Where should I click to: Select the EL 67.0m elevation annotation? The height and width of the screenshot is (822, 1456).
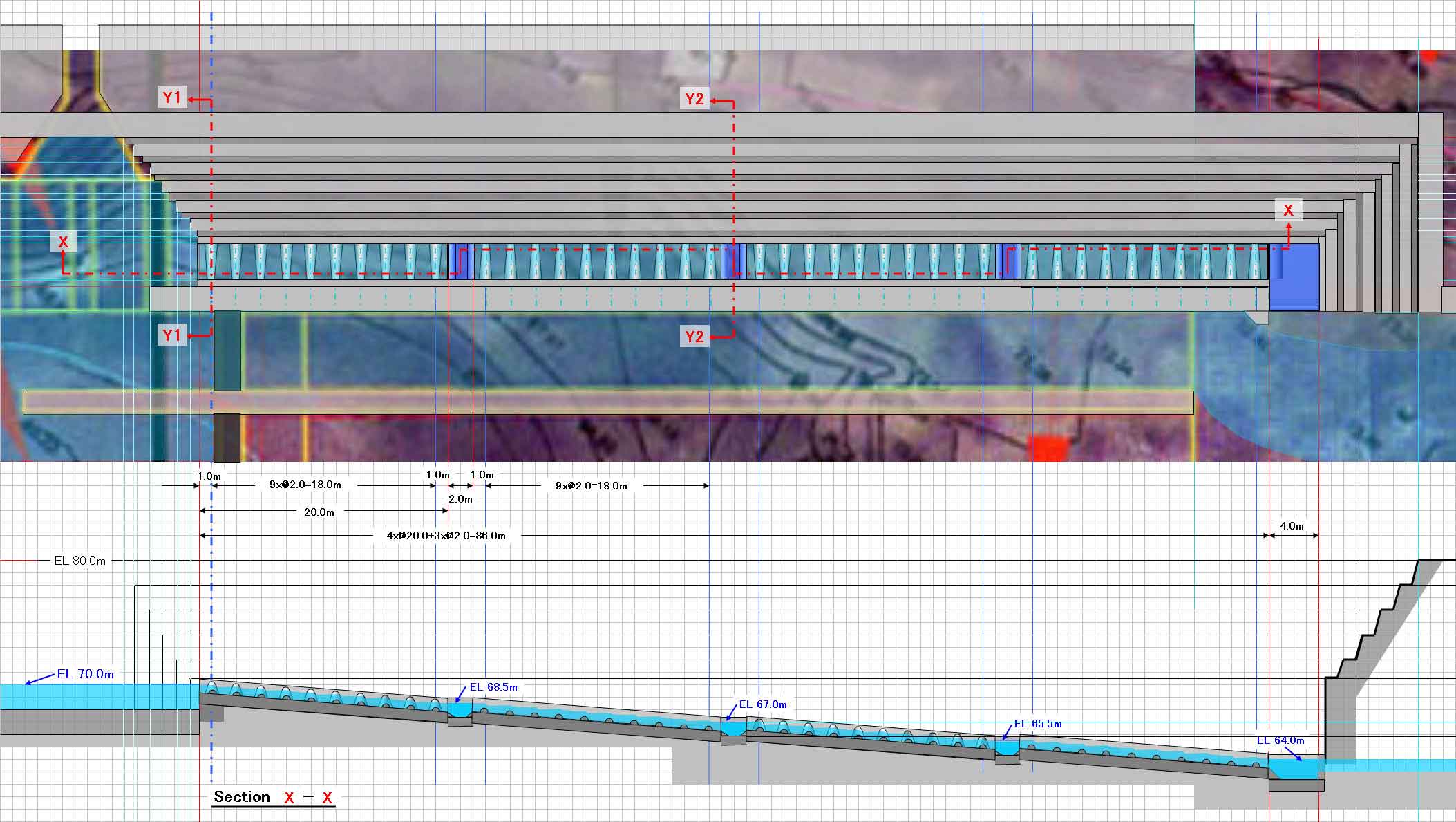(x=763, y=704)
